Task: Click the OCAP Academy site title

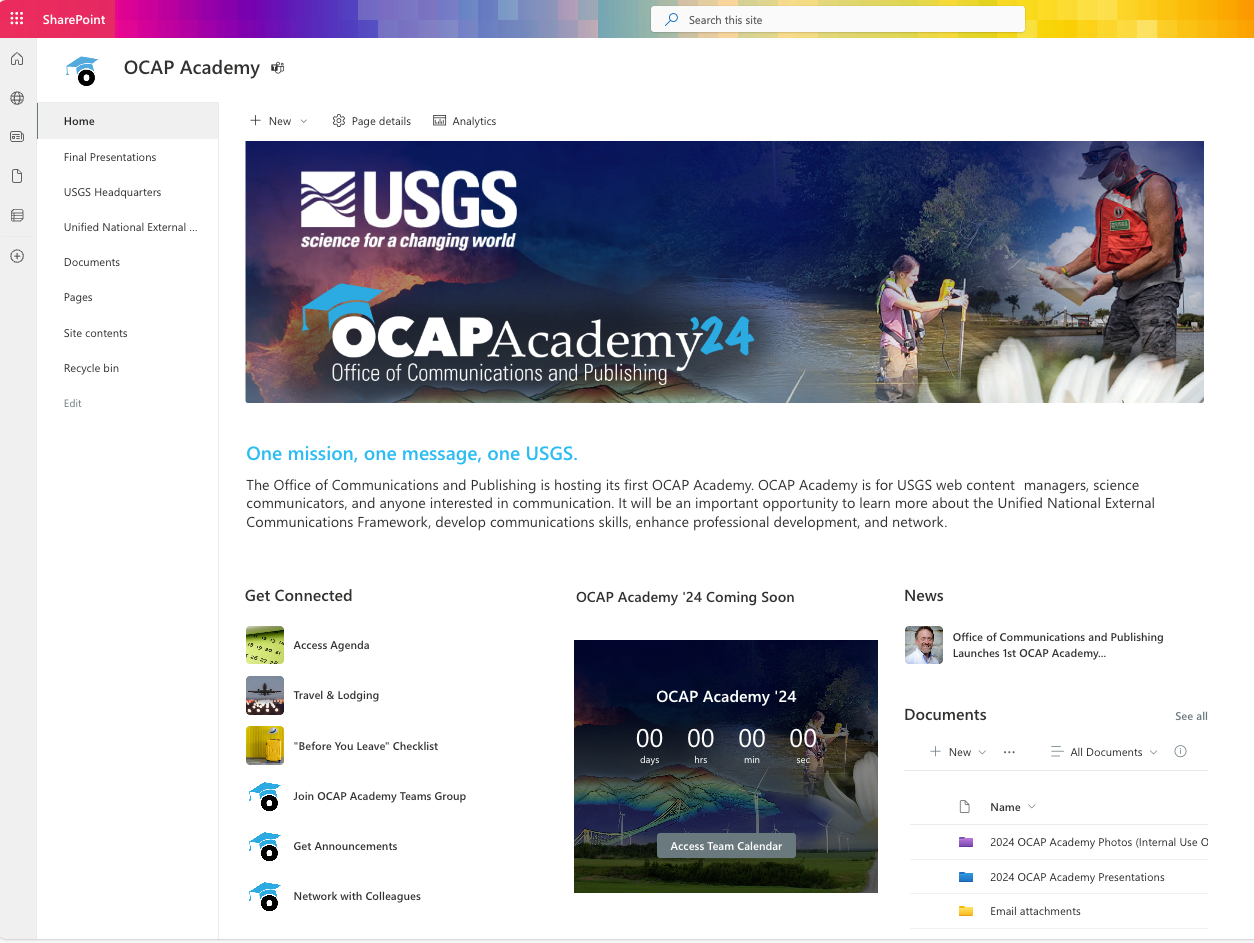Action: pos(192,68)
